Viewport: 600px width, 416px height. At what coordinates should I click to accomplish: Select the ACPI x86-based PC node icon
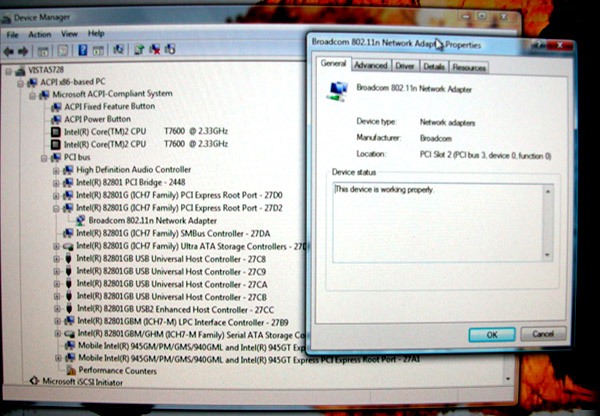[x=33, y=82]
